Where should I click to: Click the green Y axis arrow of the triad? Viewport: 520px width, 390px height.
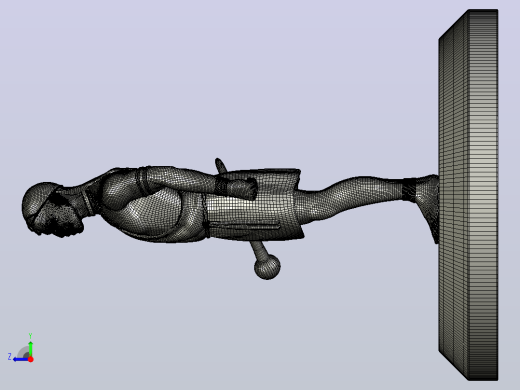(30, 348)
